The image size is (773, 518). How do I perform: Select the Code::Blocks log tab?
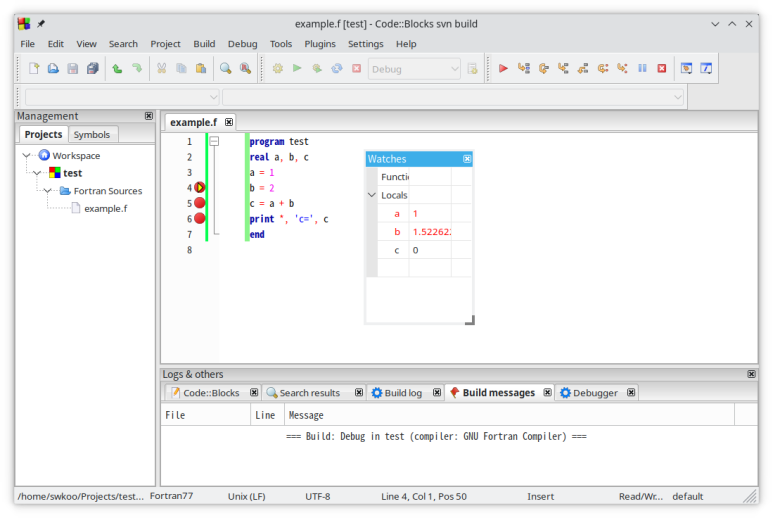coord(211,393)
